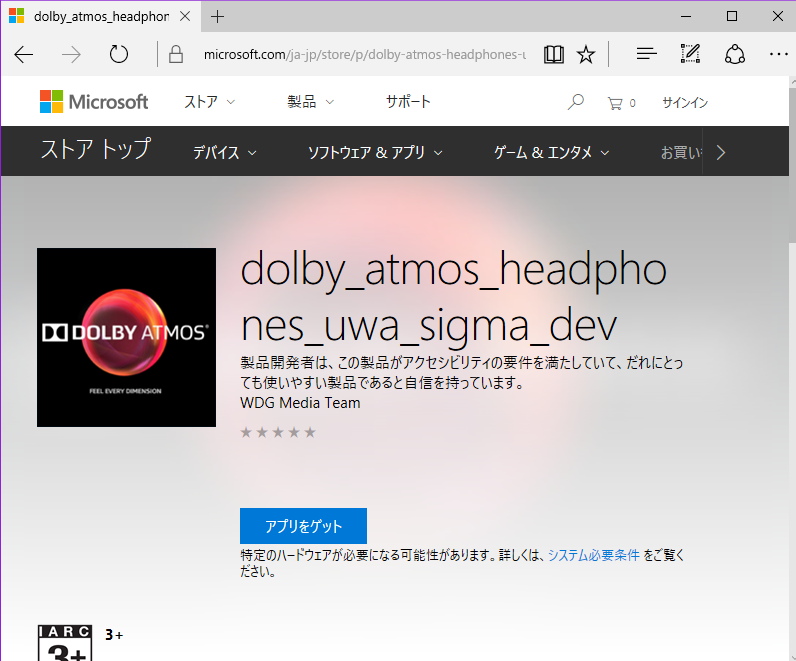
Task: Open the サポート menu item
Action: pos(408,102)
